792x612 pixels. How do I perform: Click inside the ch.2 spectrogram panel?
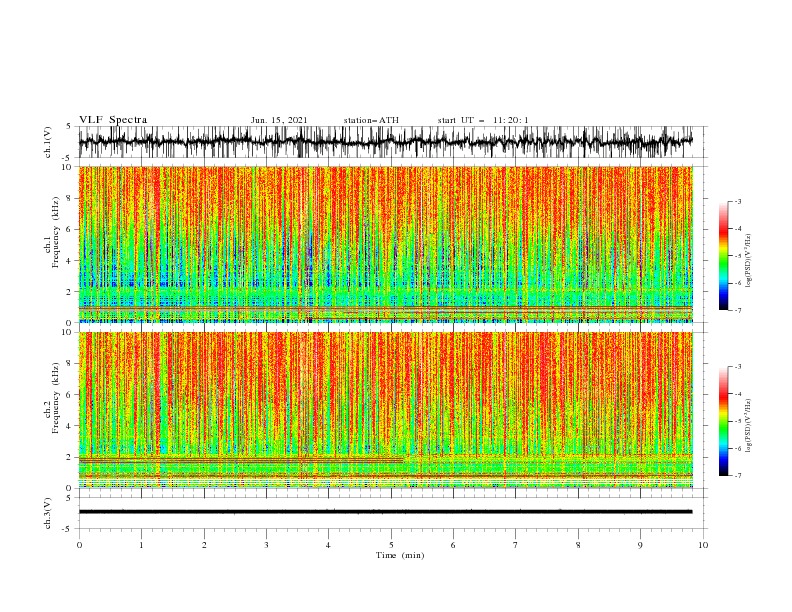point(386,410)
